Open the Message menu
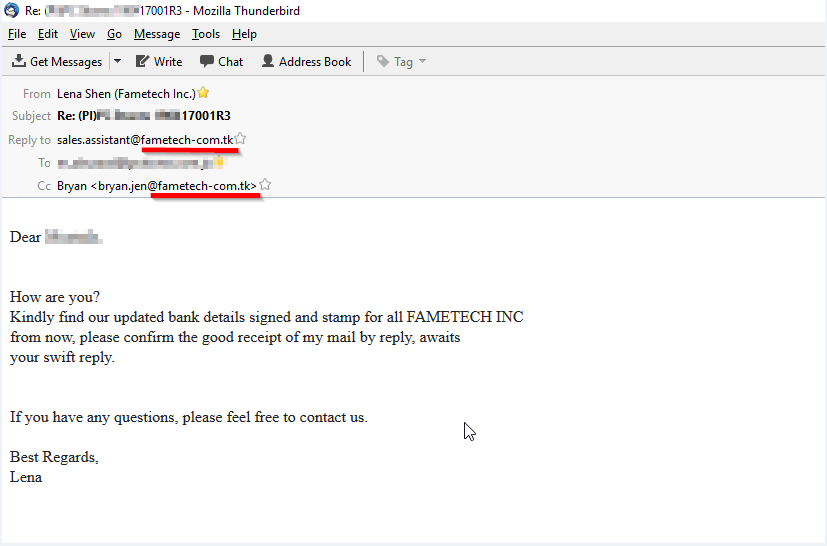 157,34
